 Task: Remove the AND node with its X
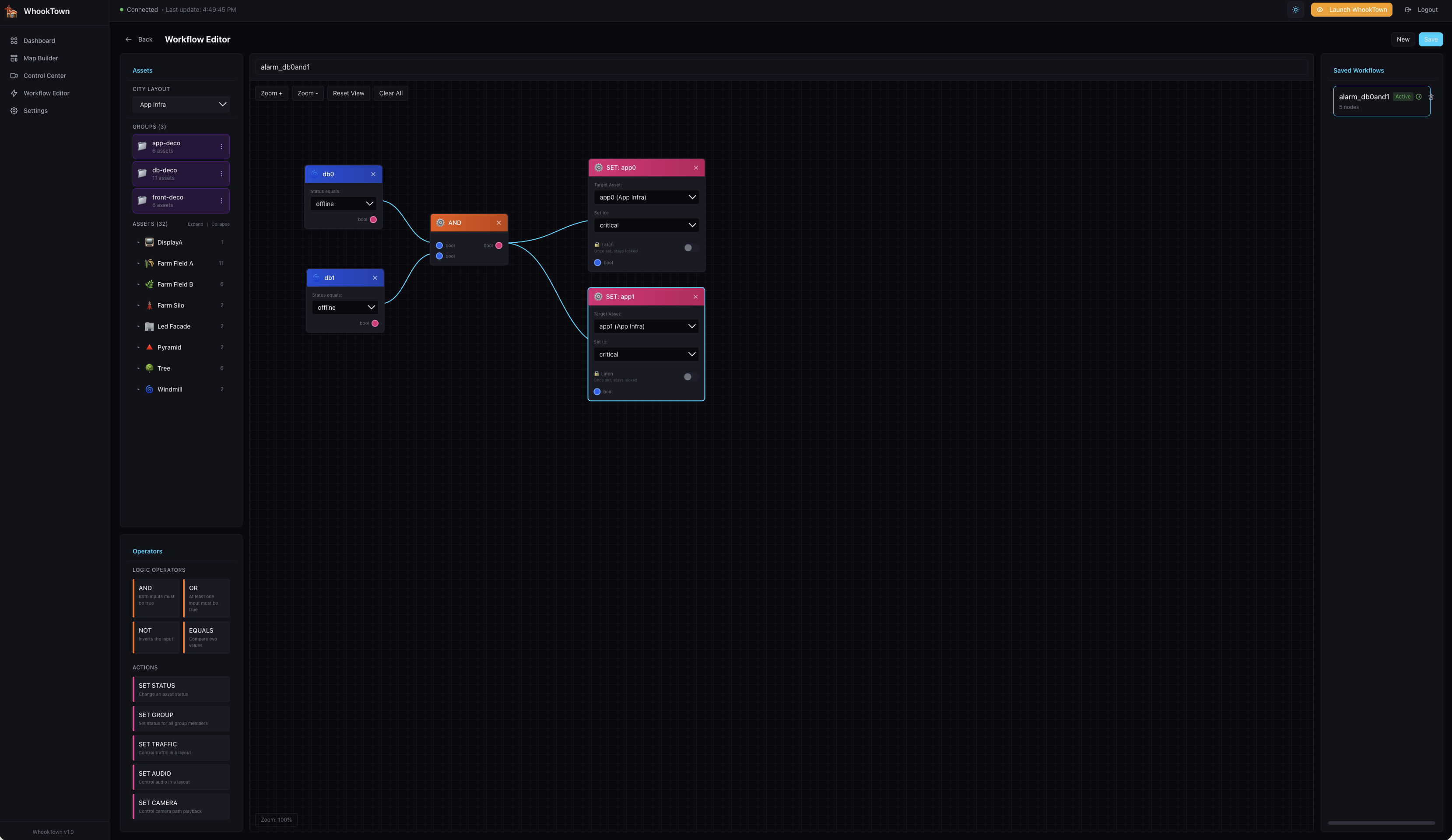[x=499, y=223]
